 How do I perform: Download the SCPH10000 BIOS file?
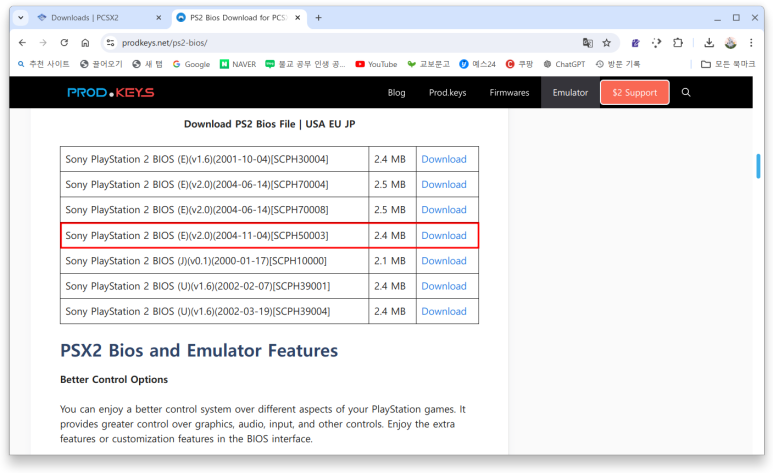coord(444,261)
